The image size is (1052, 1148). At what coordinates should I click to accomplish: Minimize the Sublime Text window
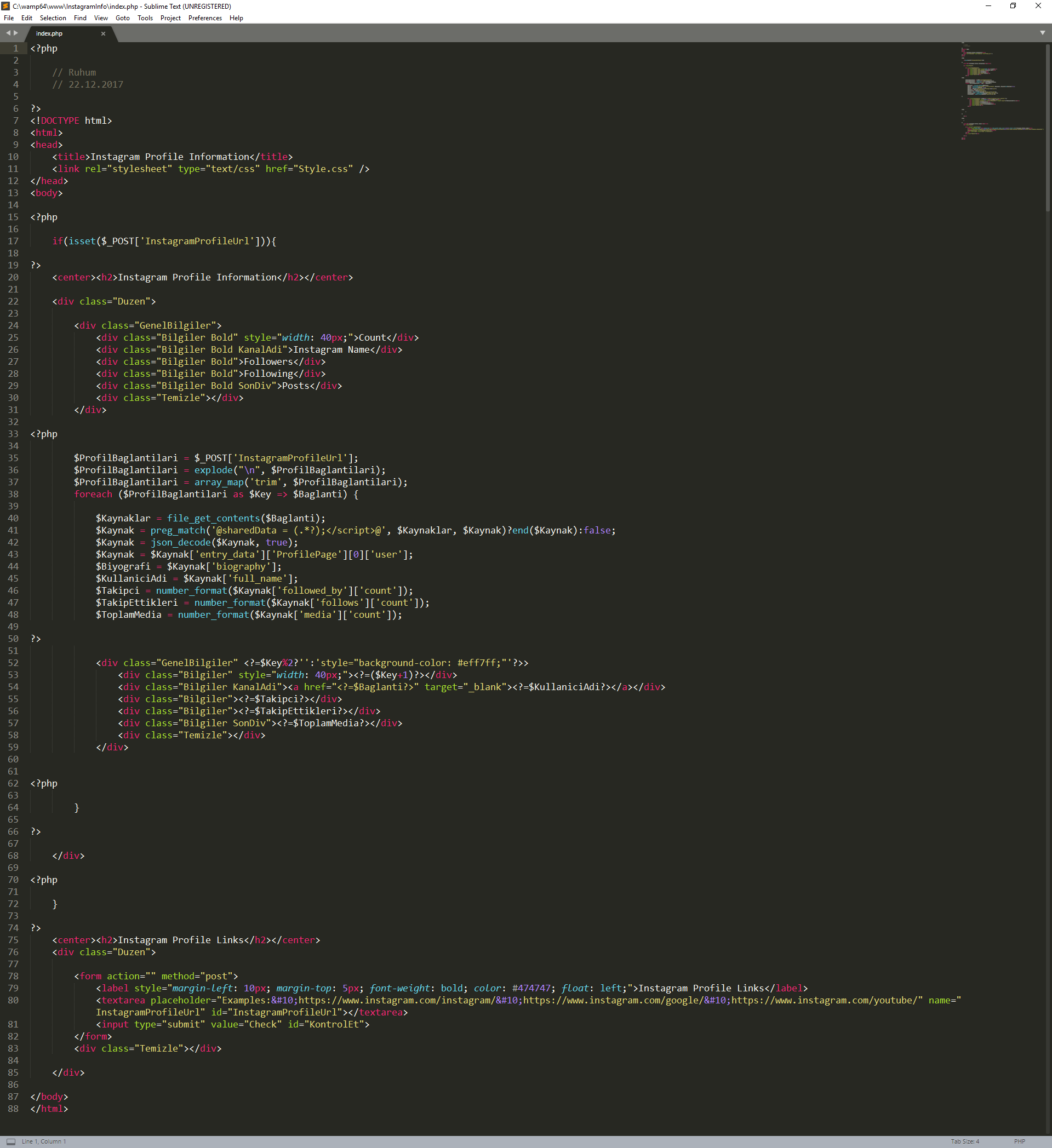pos(988,6)
